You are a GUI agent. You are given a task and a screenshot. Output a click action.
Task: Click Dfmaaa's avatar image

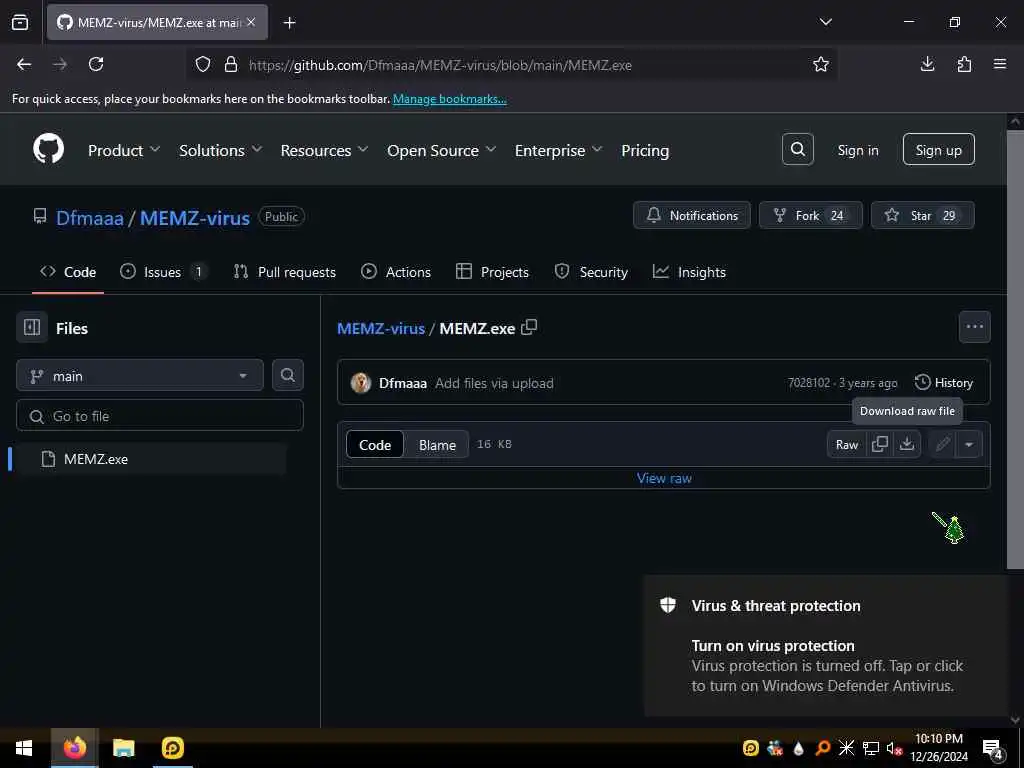(x=360, y=383)
